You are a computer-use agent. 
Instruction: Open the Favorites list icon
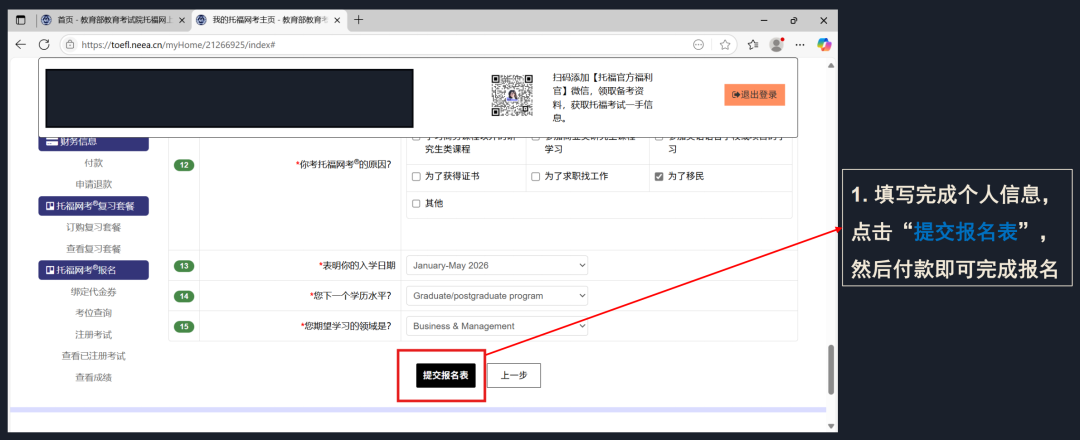coord(753,45)
